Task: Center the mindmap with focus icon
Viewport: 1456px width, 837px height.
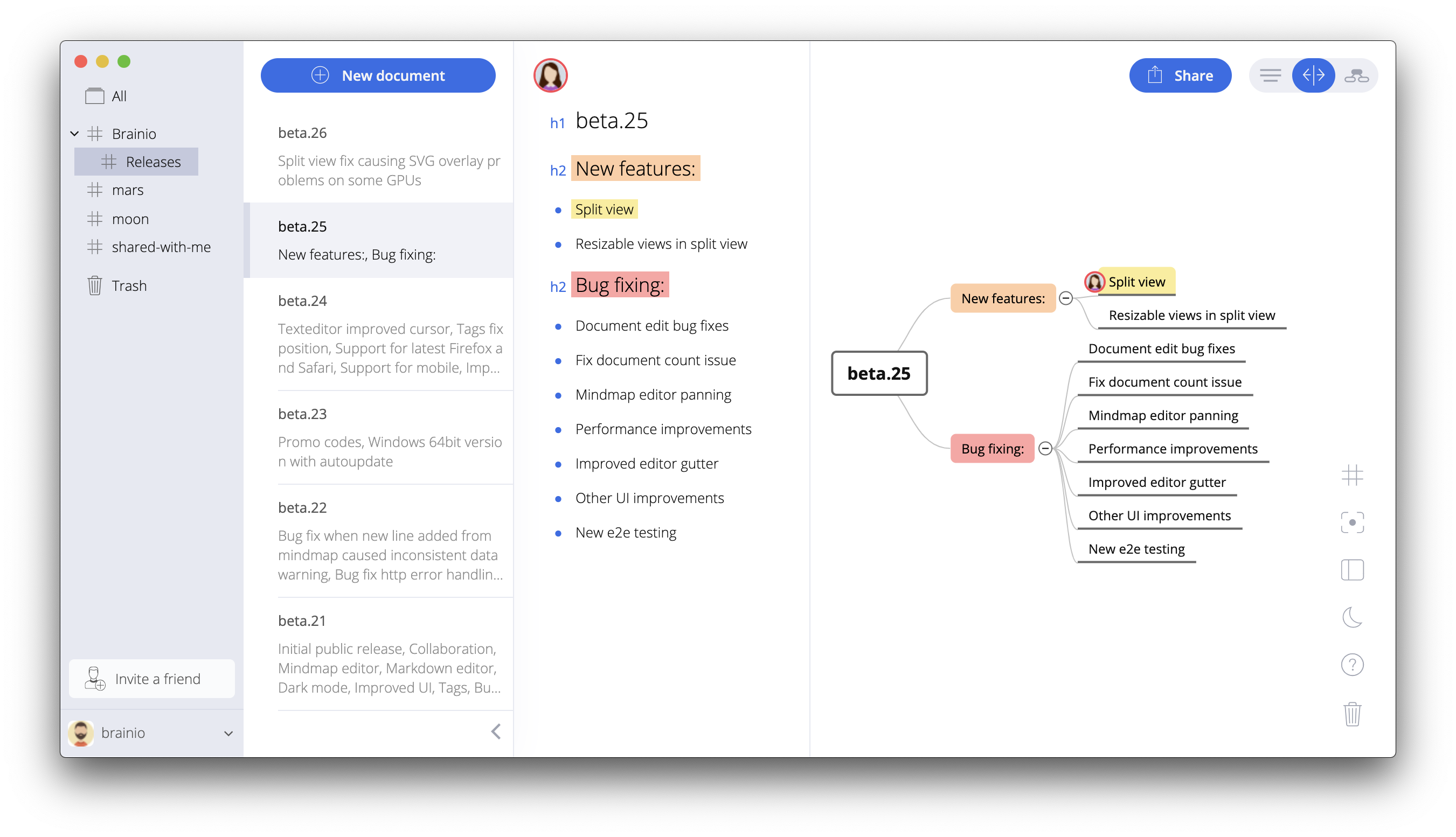Action: (1352, 522)
